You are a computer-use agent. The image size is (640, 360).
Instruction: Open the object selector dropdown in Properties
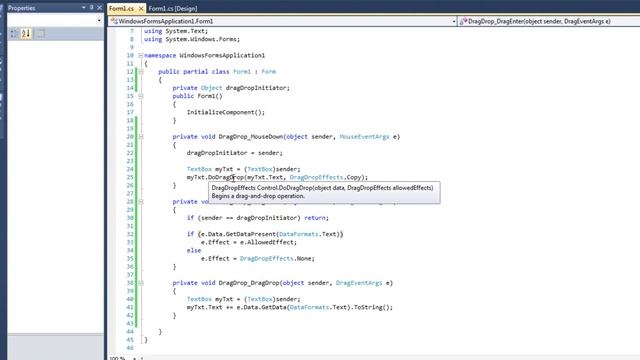(99, 20)
